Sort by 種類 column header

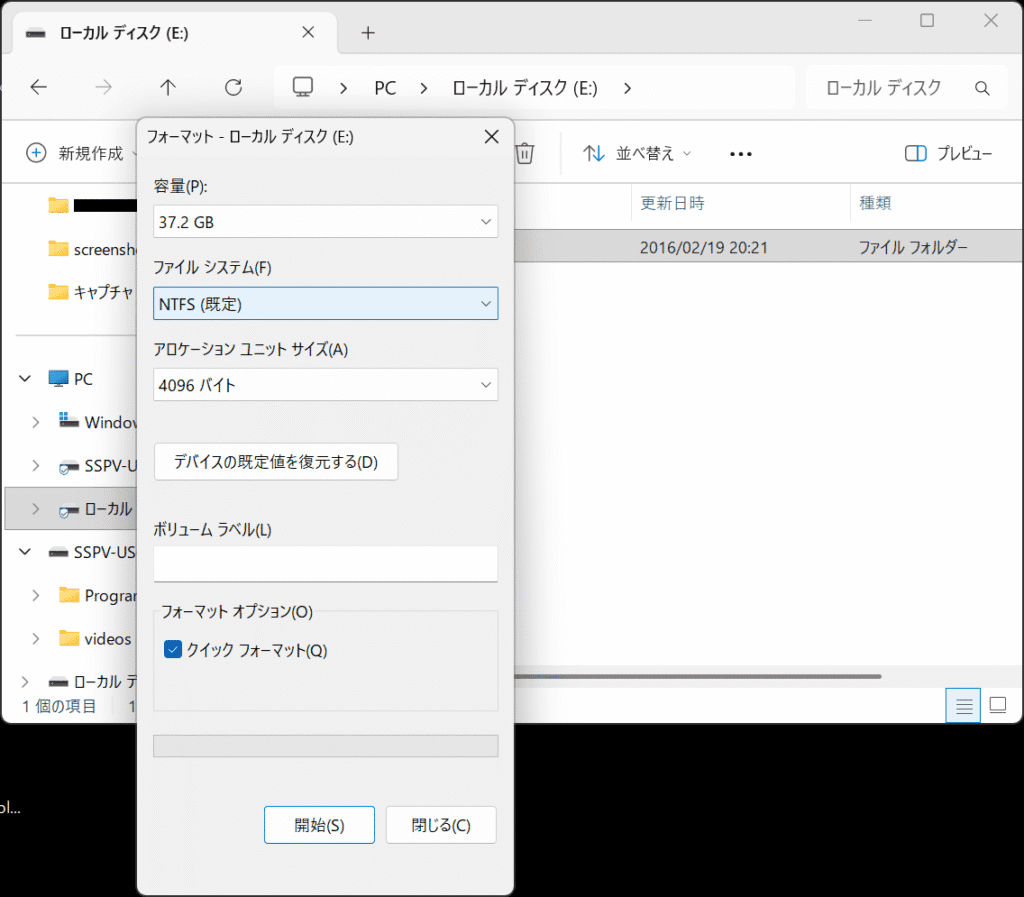pos(875,203)
